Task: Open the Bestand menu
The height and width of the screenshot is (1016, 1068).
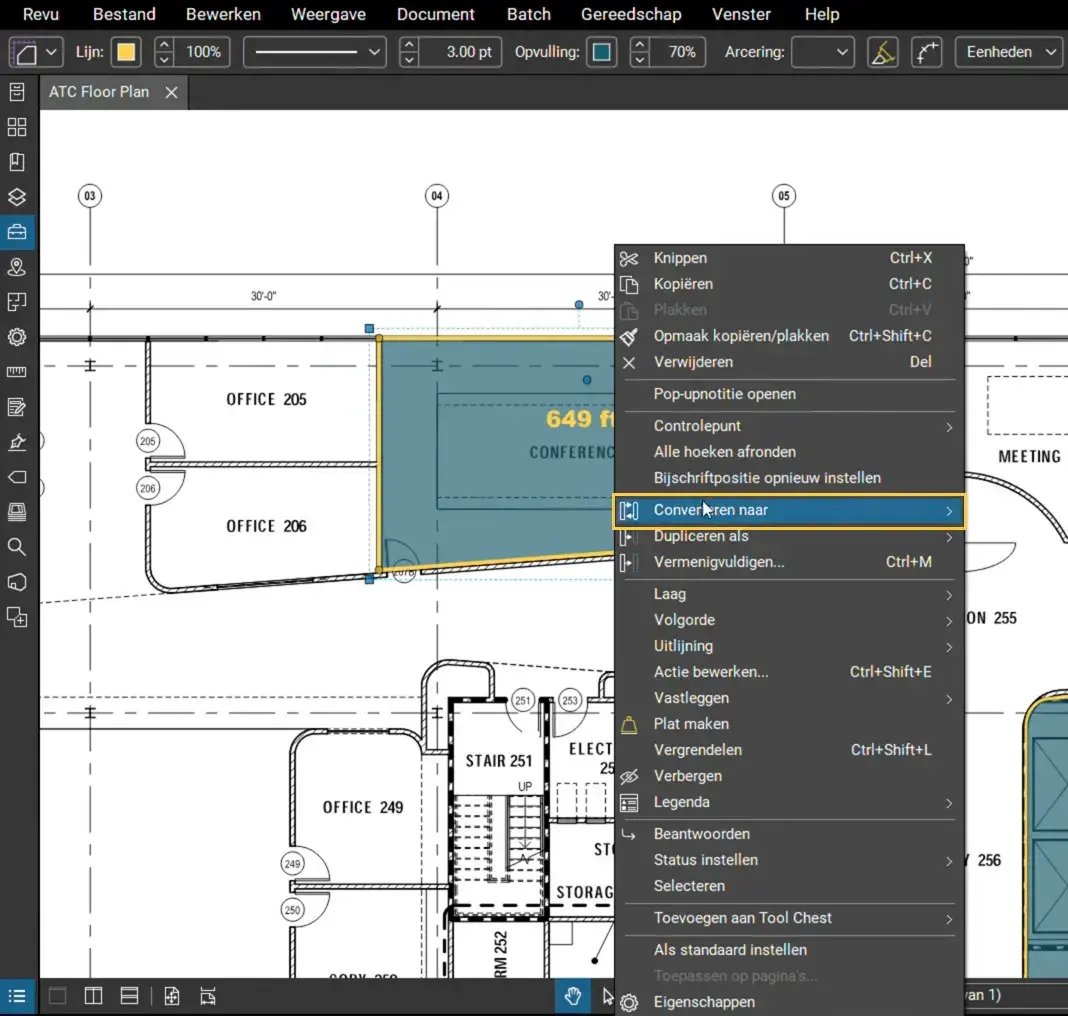Action: click(124, 14)
